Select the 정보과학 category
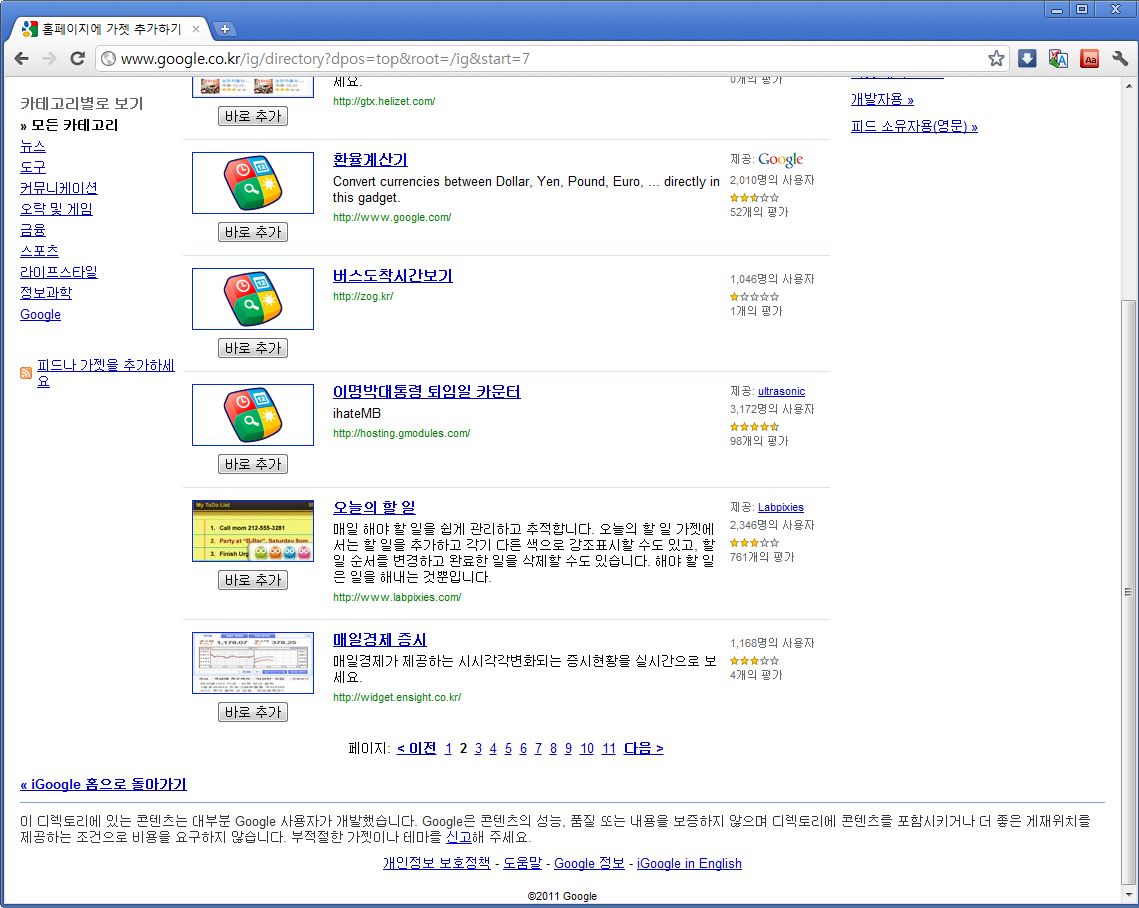The height and width of the screenshot is (908, 1139). click(x=46, y=293)
